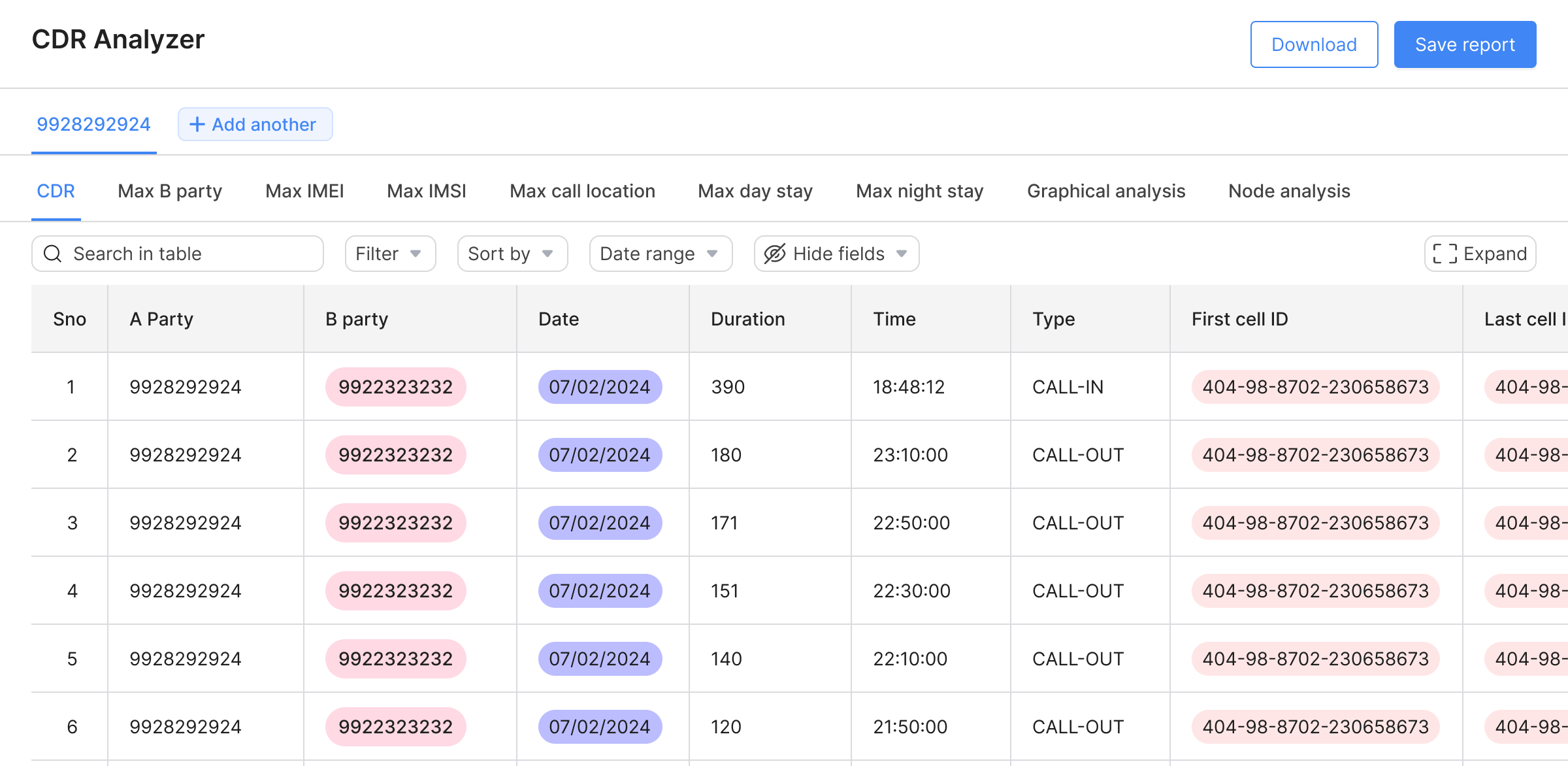Click duration value 140

727,659
